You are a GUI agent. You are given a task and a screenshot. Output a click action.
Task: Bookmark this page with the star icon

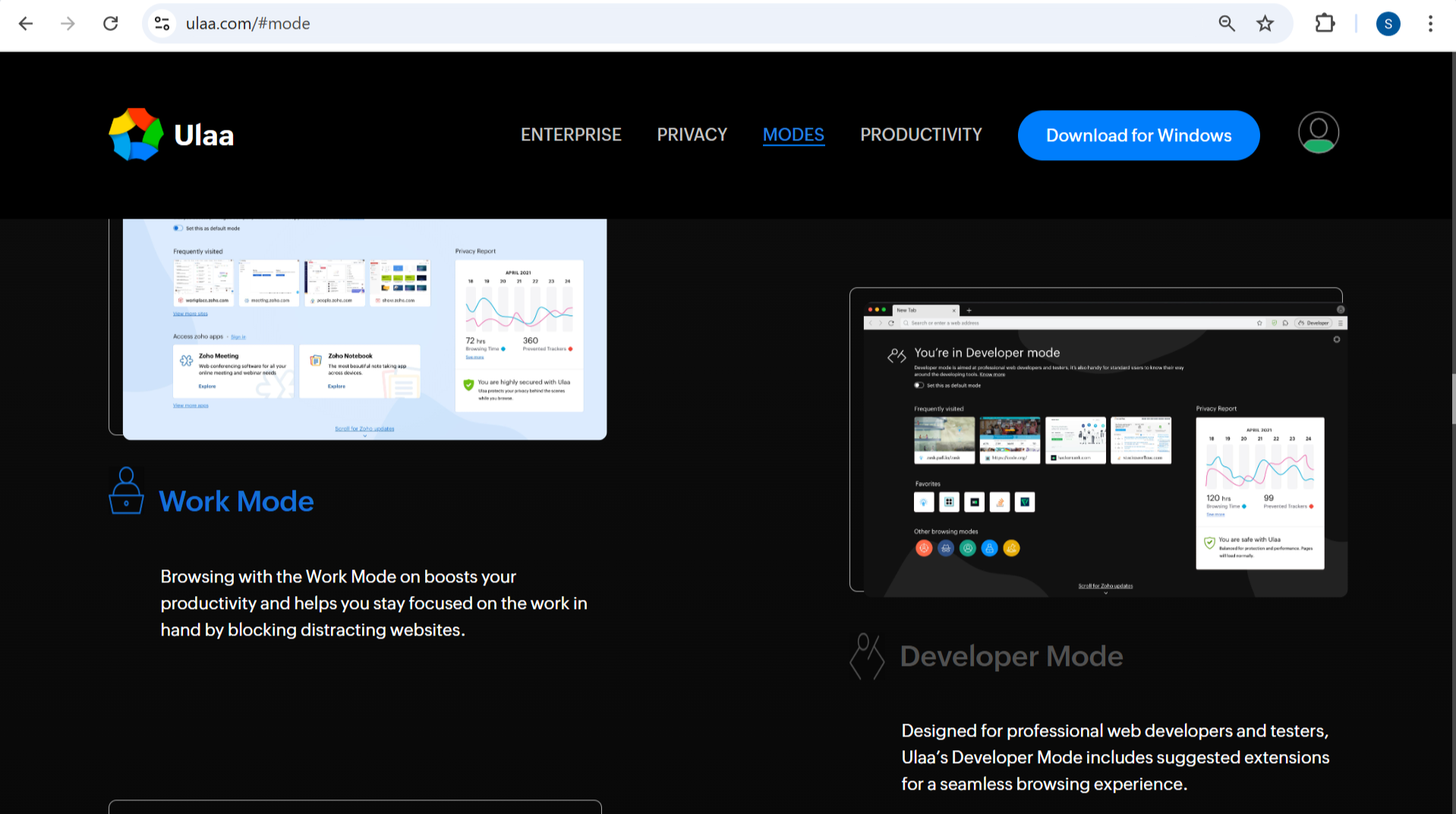coord(1265,24)
